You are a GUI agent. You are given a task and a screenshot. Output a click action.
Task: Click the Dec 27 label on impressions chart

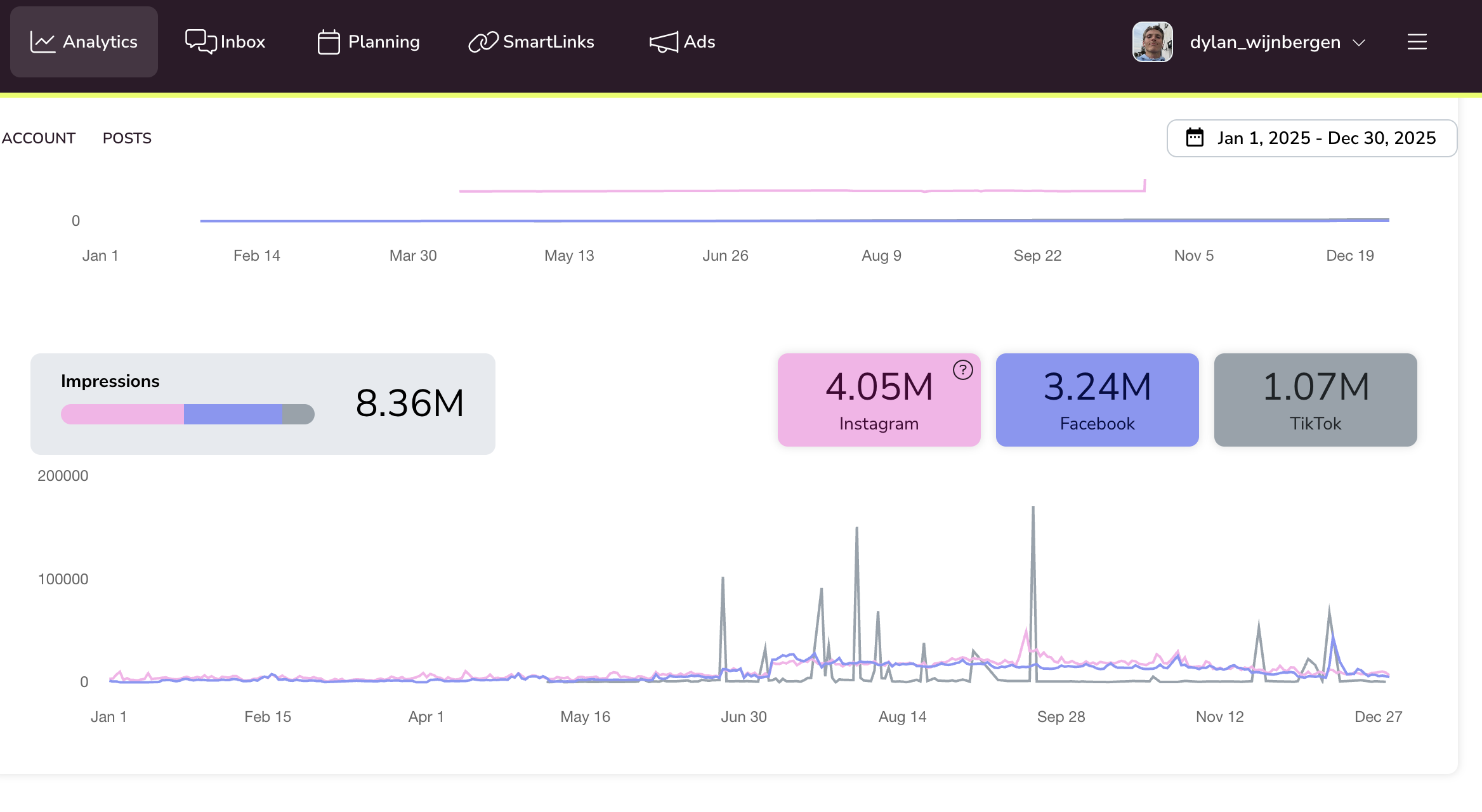[1378, 717]
